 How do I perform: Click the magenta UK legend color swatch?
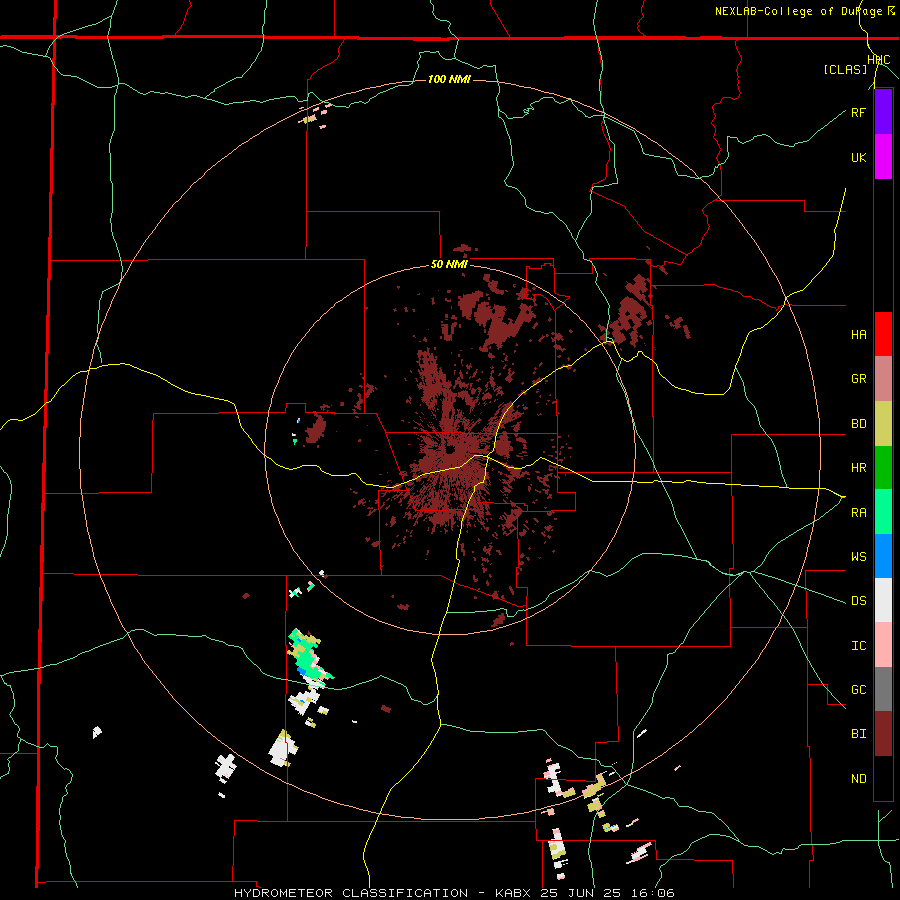pos(883,157)
